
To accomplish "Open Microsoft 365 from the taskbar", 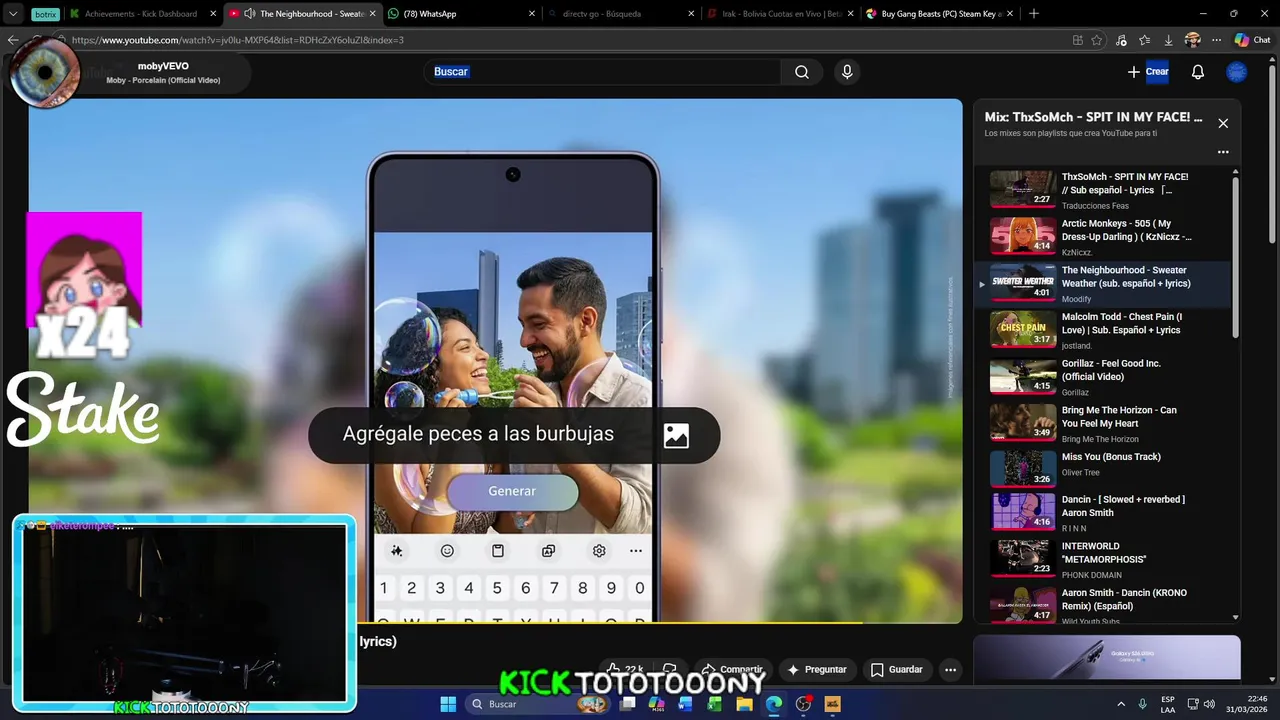I will click(657, 704).
